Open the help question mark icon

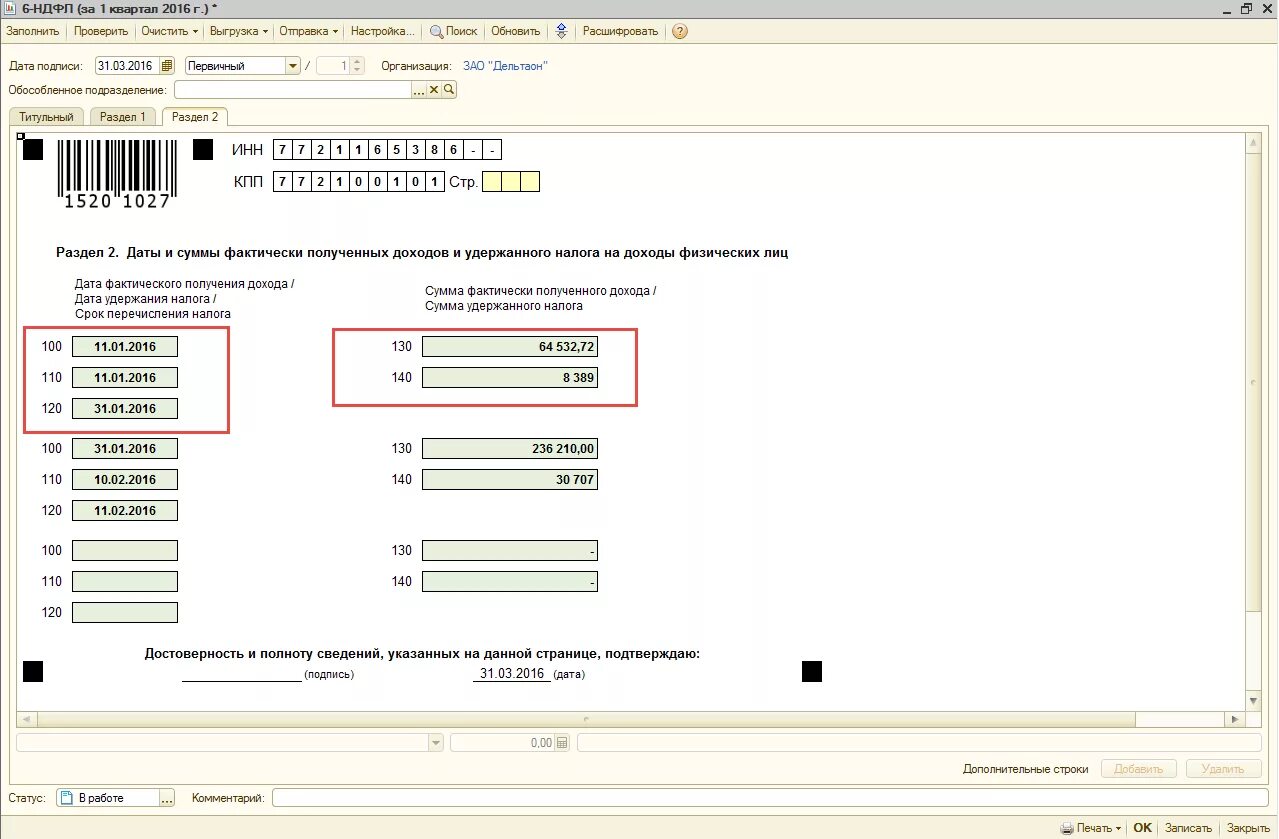click(x=680, y=31)
